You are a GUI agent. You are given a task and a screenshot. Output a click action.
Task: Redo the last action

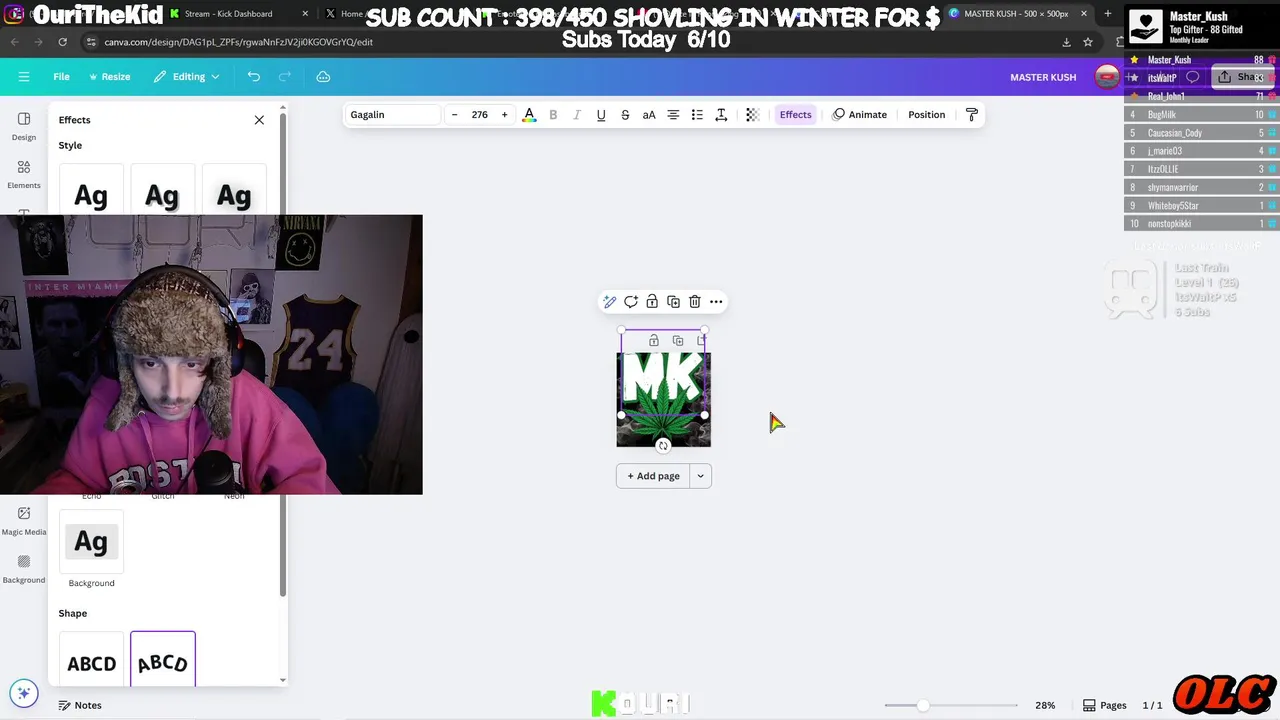(x=285, y=77)
